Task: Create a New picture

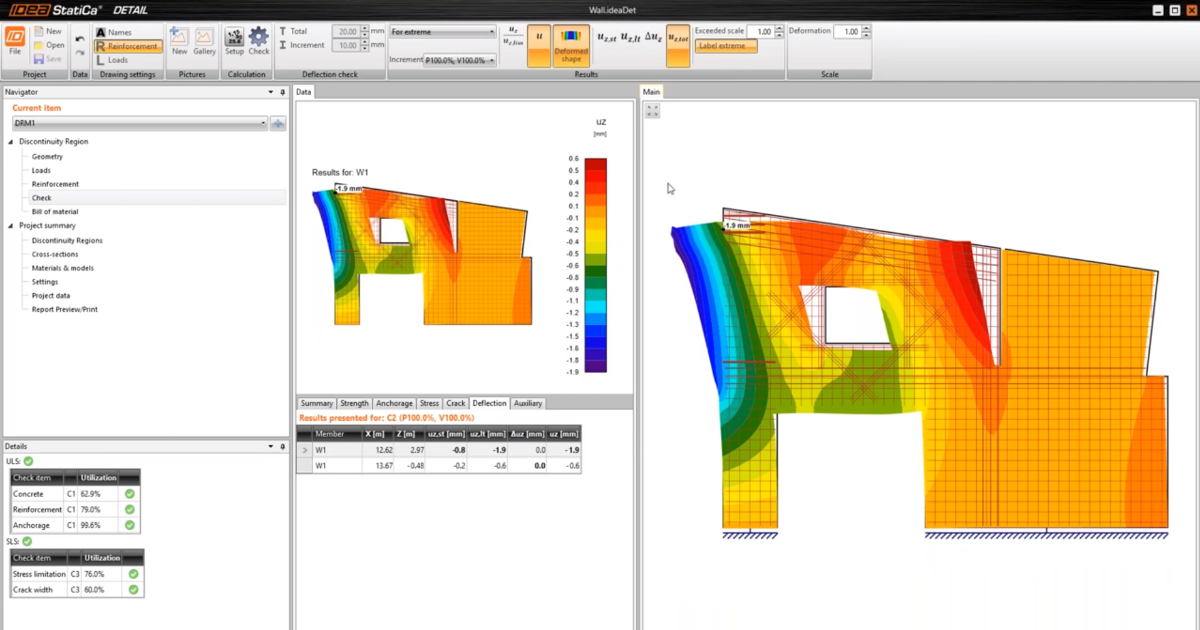Action: tap(180, 41)
